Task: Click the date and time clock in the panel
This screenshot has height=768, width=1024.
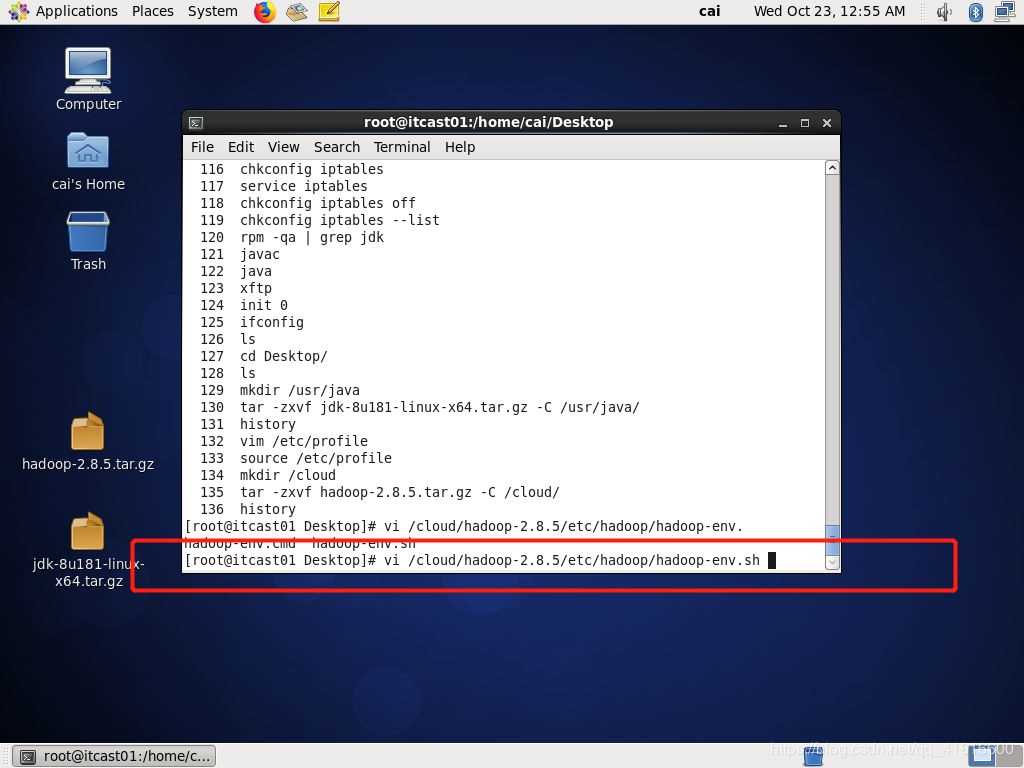Action: point(829,11)
